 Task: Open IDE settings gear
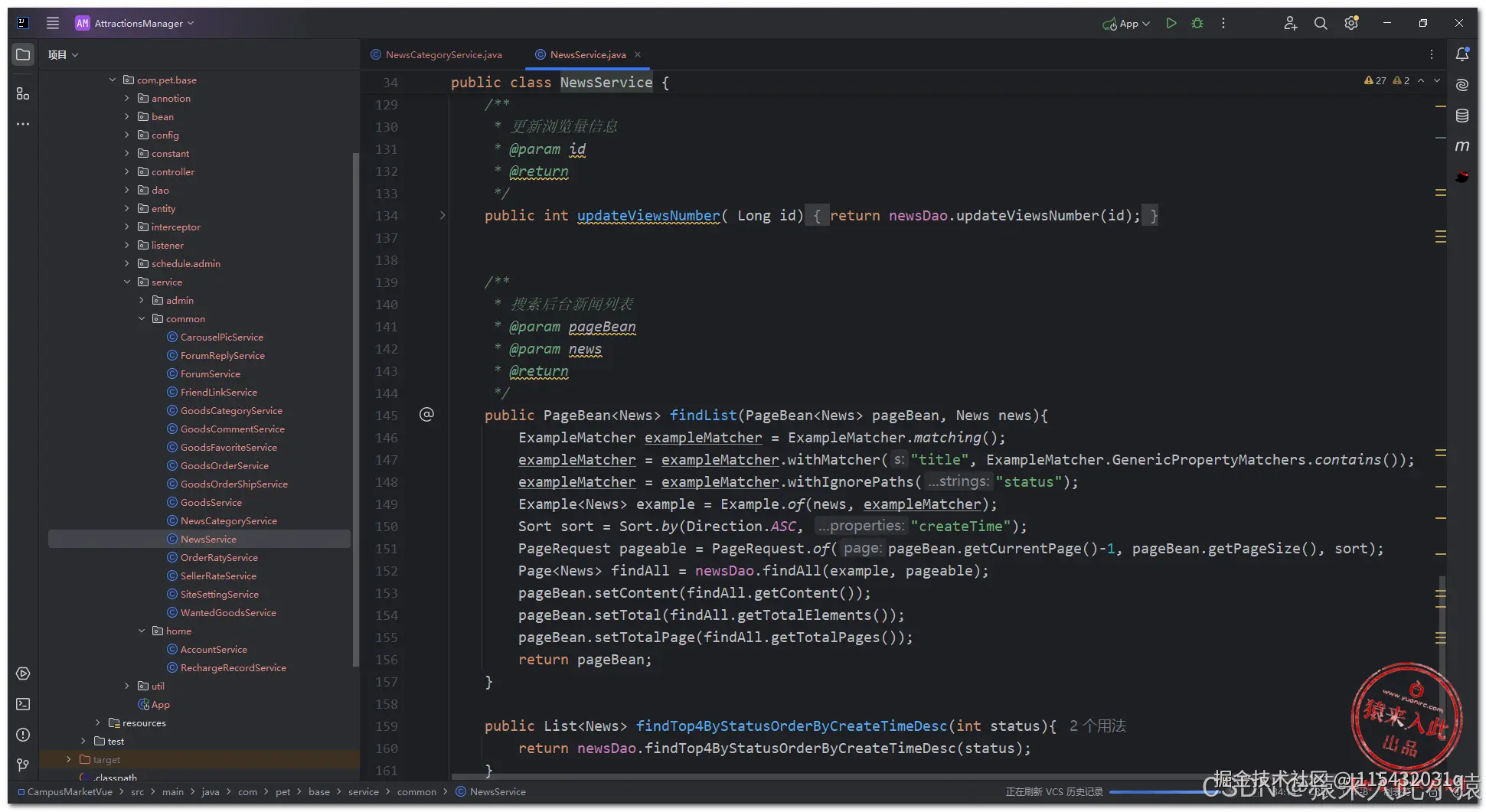tap(1351, 23)
